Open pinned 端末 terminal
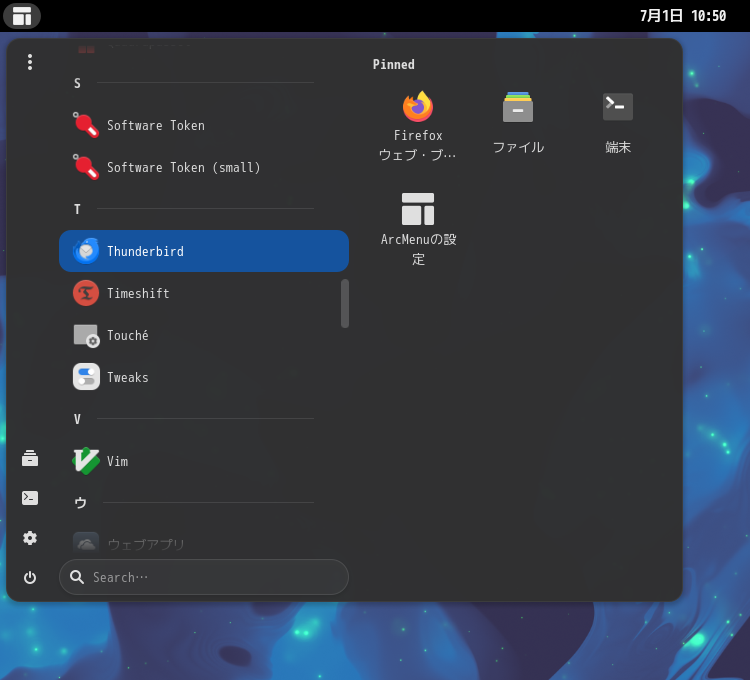Image resolution: width=750 pixels, height=680 pixels. 618,122
